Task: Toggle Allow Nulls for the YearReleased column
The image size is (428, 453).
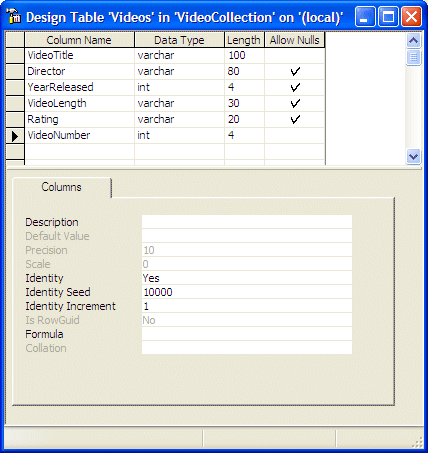Action: pos(295,87)
